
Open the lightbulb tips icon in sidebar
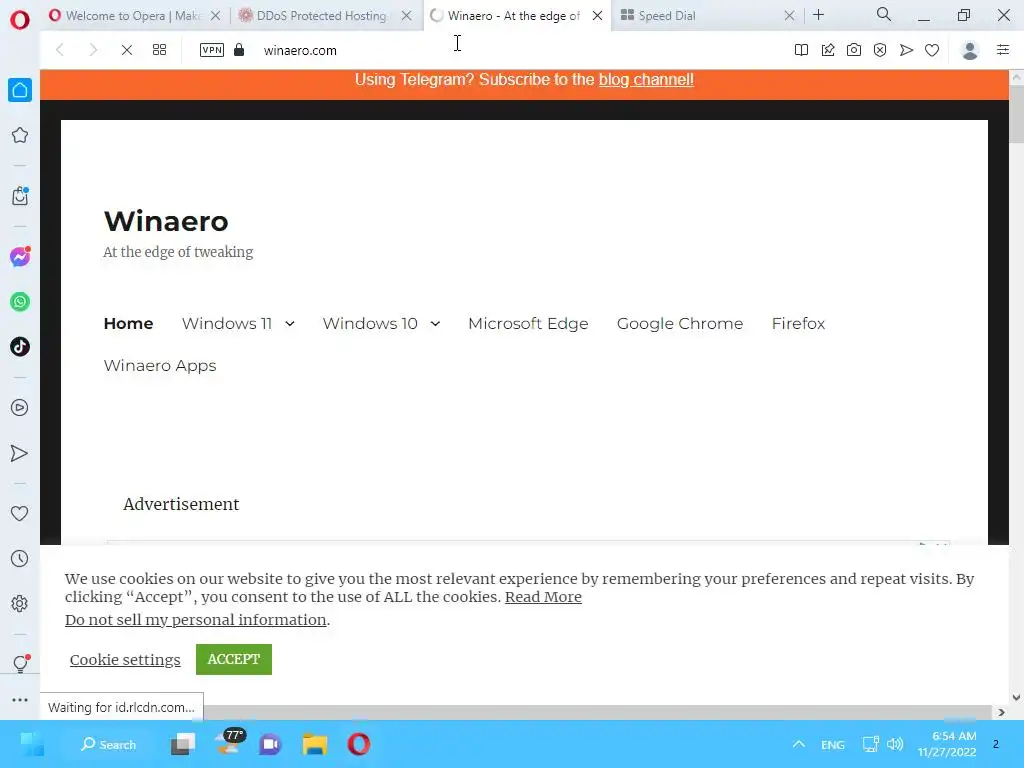pos(20,664)
